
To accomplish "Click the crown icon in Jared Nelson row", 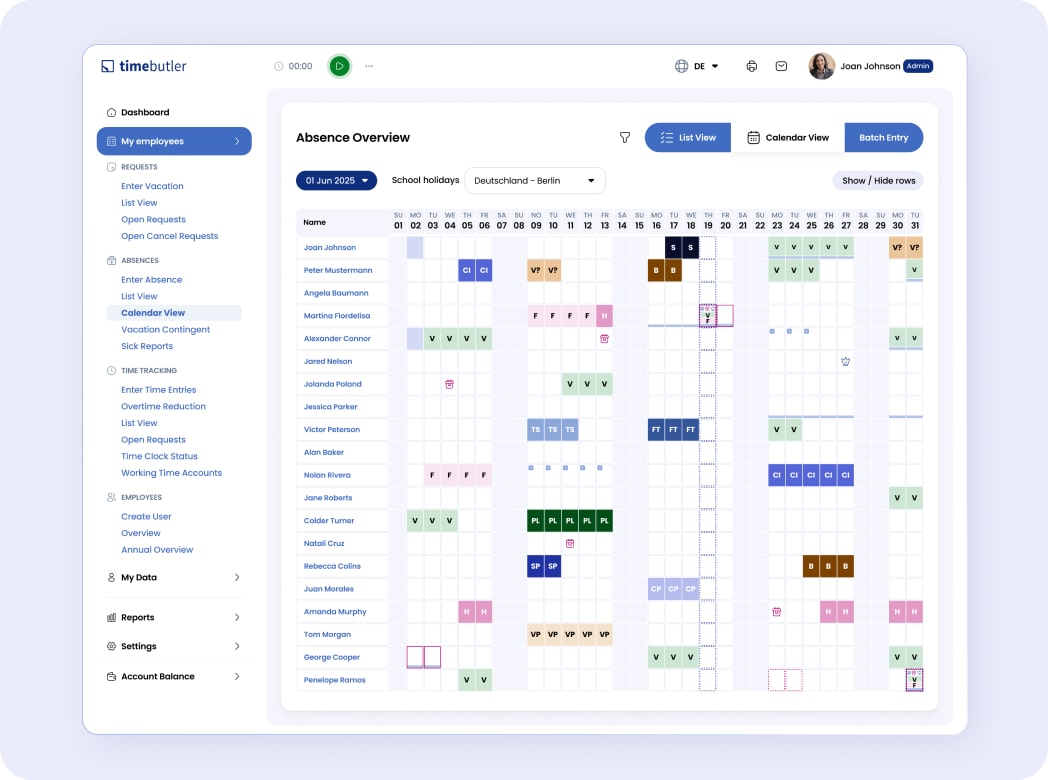I will pyautogui.click(x=845, y=361).
